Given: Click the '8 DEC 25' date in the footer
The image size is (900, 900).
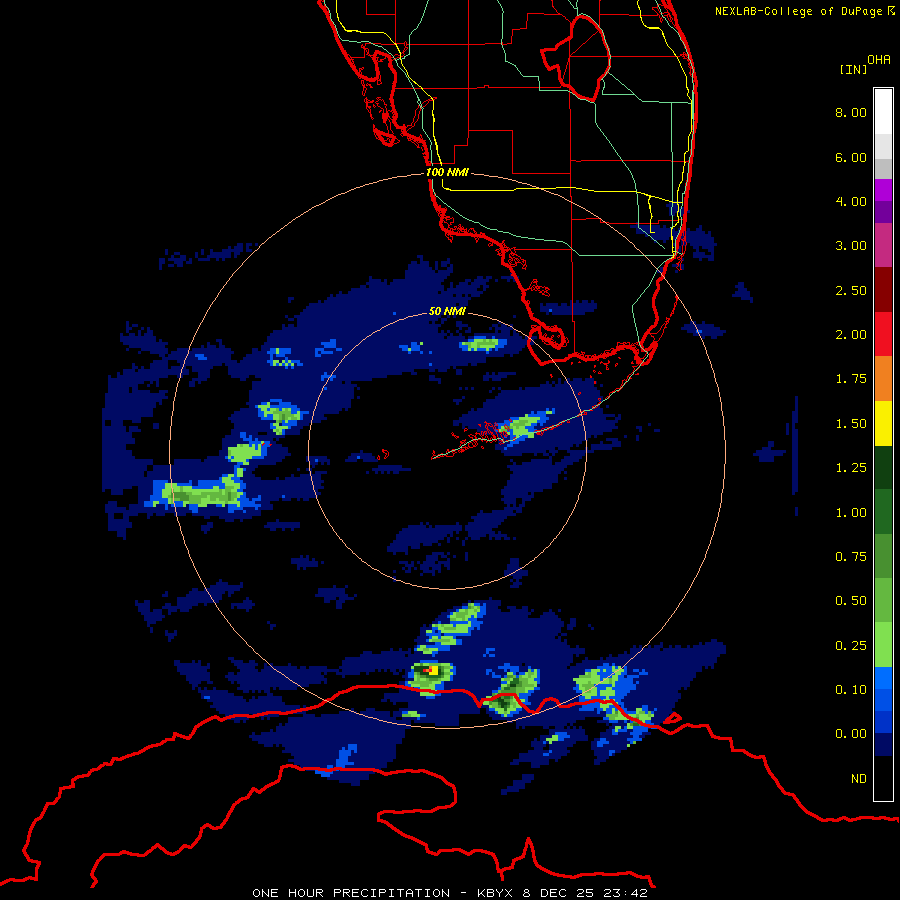Looking at the screenshot, I should (556, 893).
